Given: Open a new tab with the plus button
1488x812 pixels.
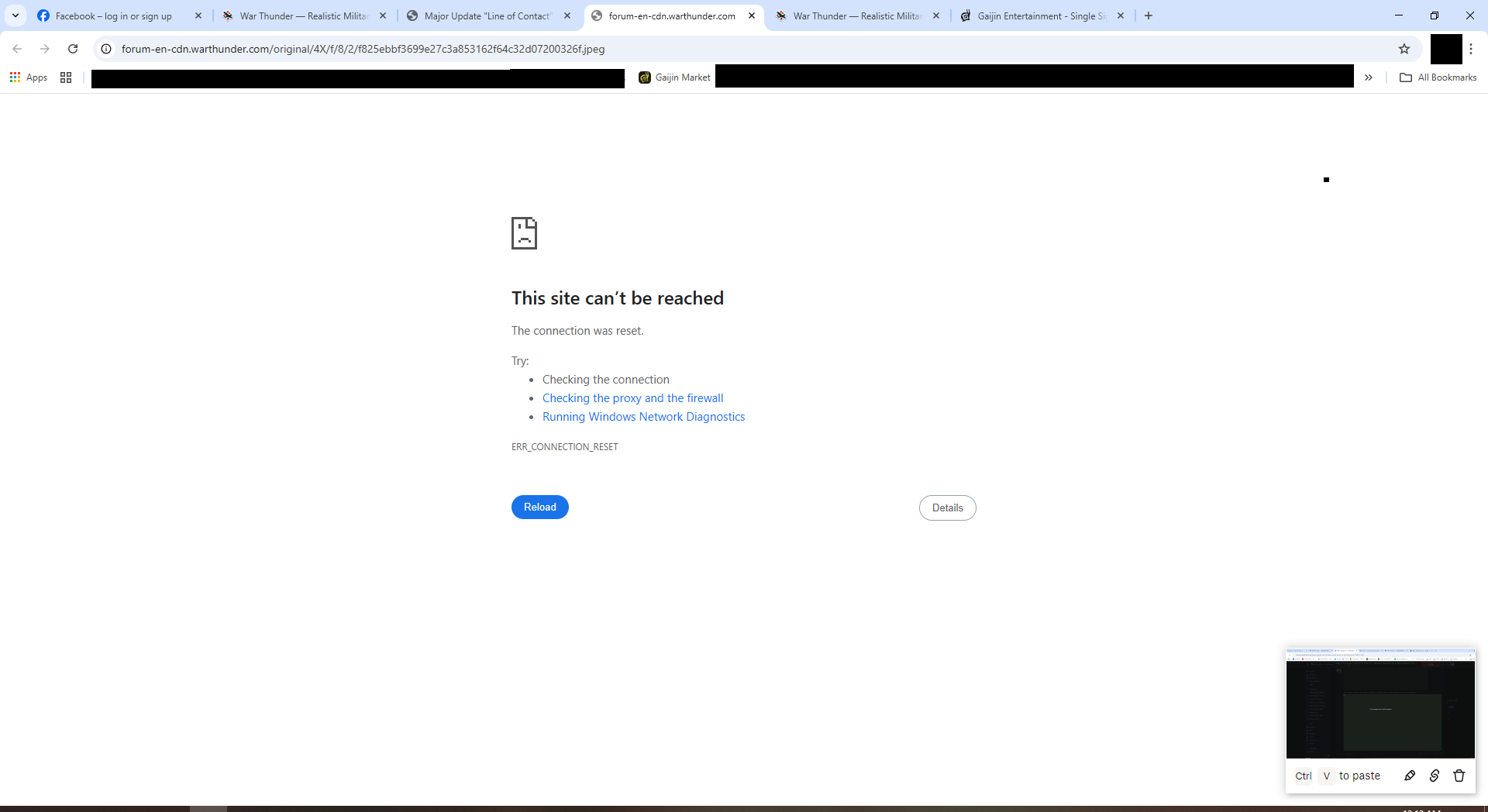Looking at the screenshot, I should pos(1149,15).
